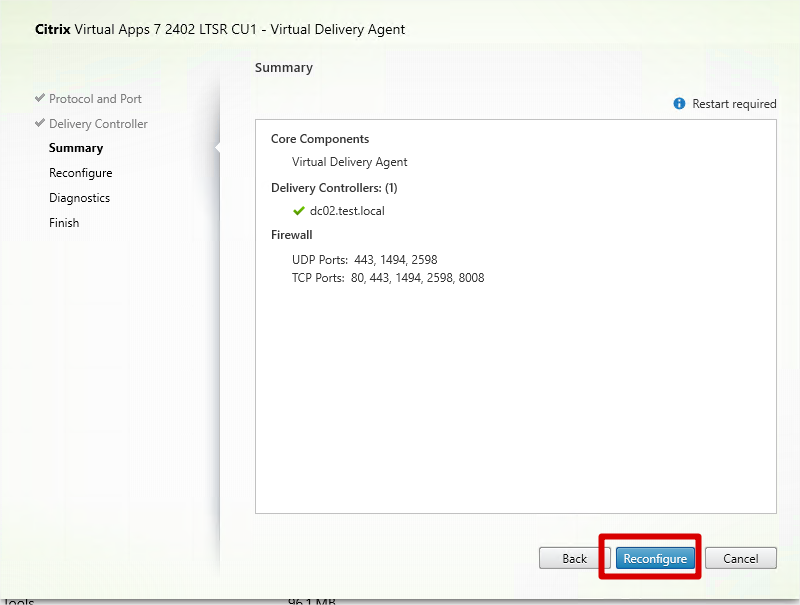Click the Citrix Virtual Apps window title

coord(220,30)
